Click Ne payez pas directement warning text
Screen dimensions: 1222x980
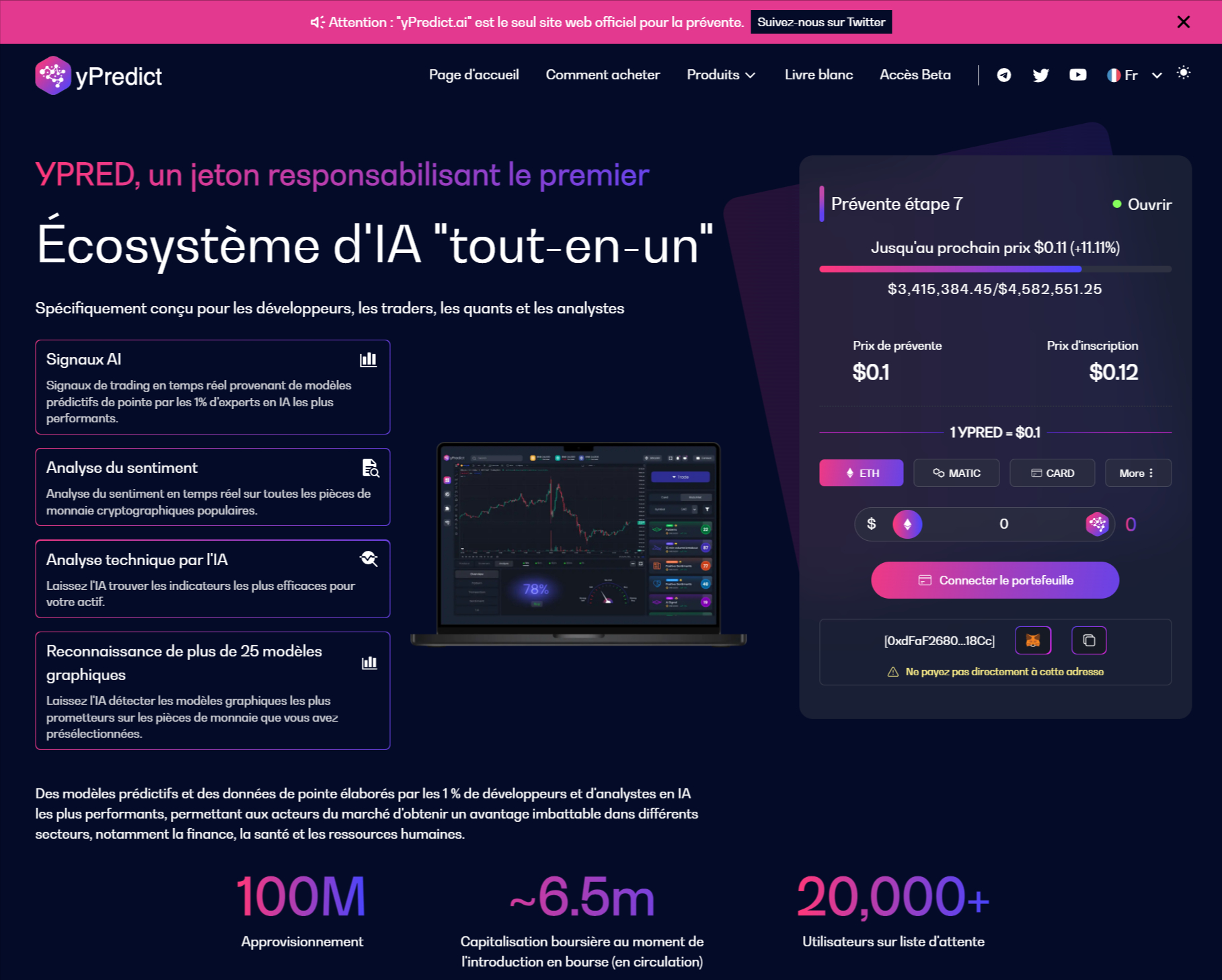pyautogui.click(x=1004, y=672)
